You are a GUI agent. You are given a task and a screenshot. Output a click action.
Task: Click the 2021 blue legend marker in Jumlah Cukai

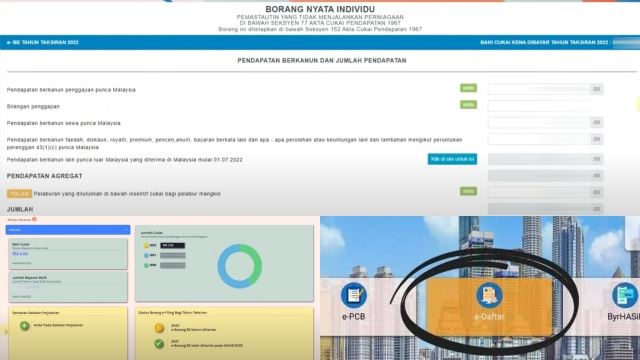[x=146, y=256]
